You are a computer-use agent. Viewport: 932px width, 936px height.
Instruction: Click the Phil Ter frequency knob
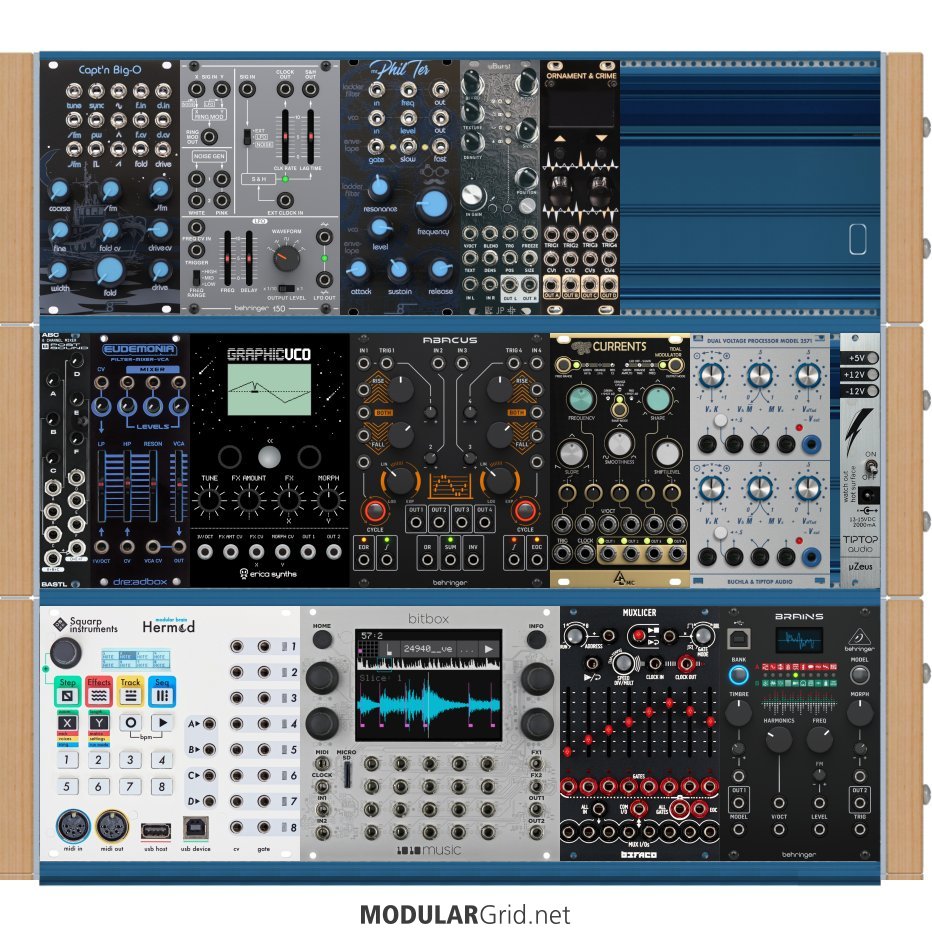point(434,205)
